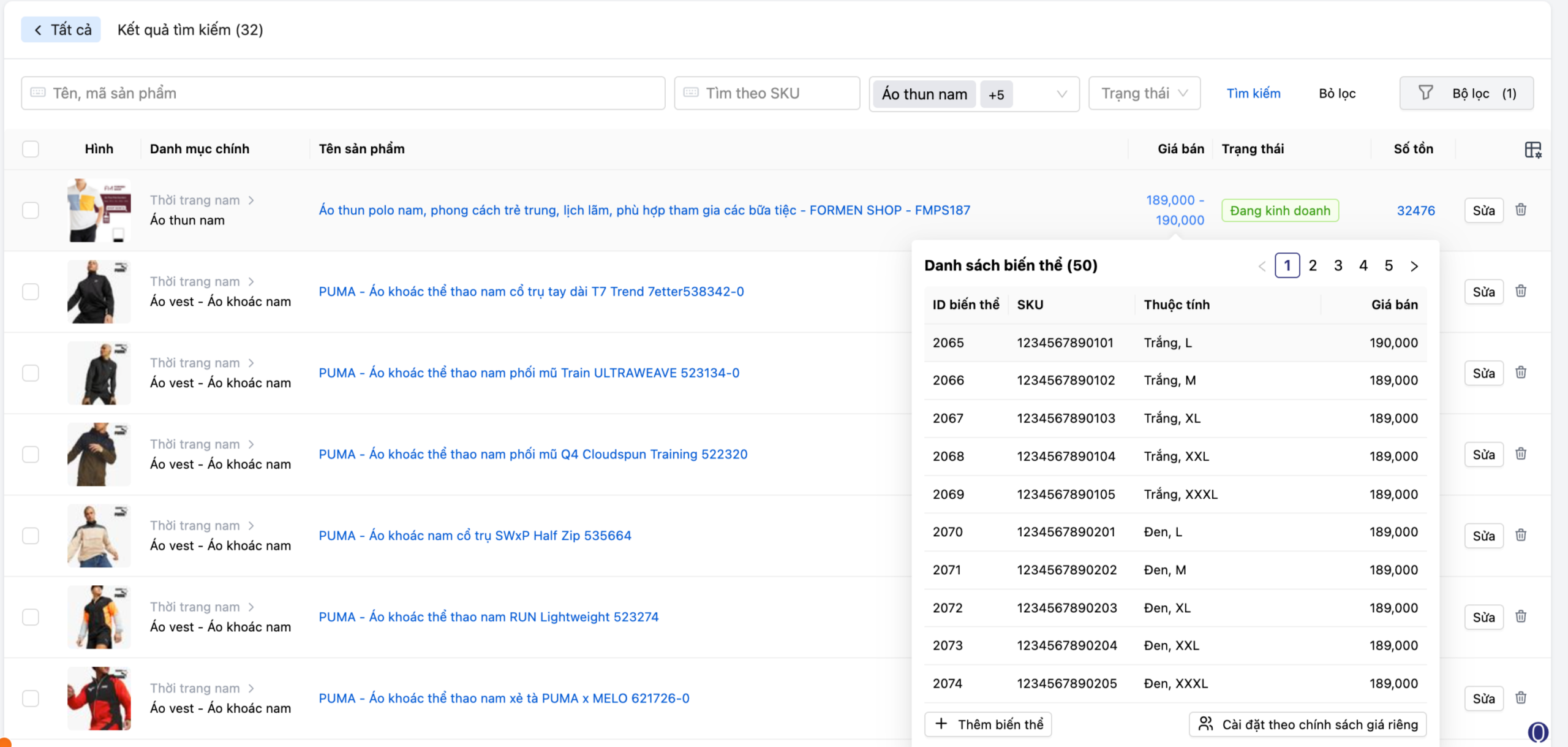Go to next variant page arrow
This screenshot has width=1568, height=747.
point(1414,266)
